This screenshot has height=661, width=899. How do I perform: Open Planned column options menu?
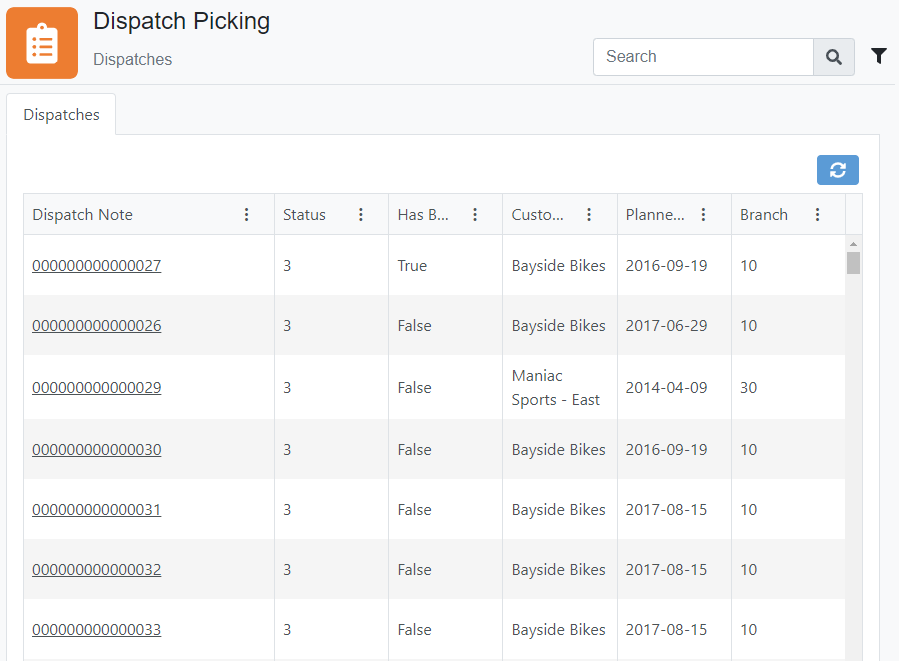703,215
